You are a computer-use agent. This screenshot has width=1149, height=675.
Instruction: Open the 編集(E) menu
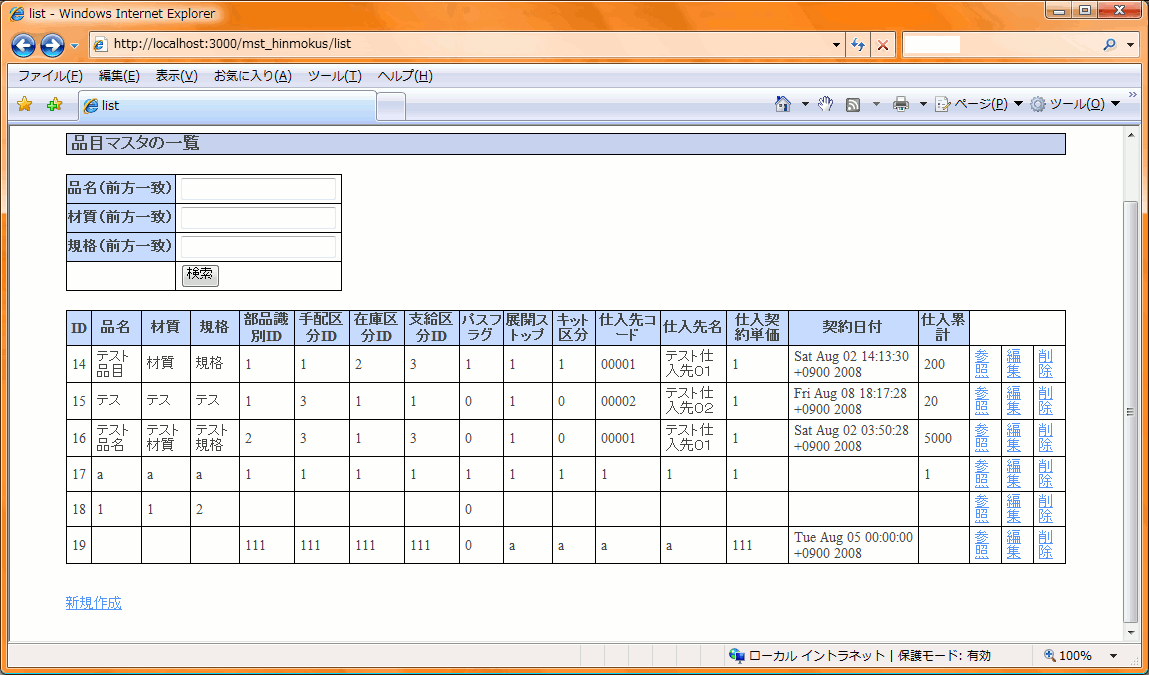tap(119, 75)
